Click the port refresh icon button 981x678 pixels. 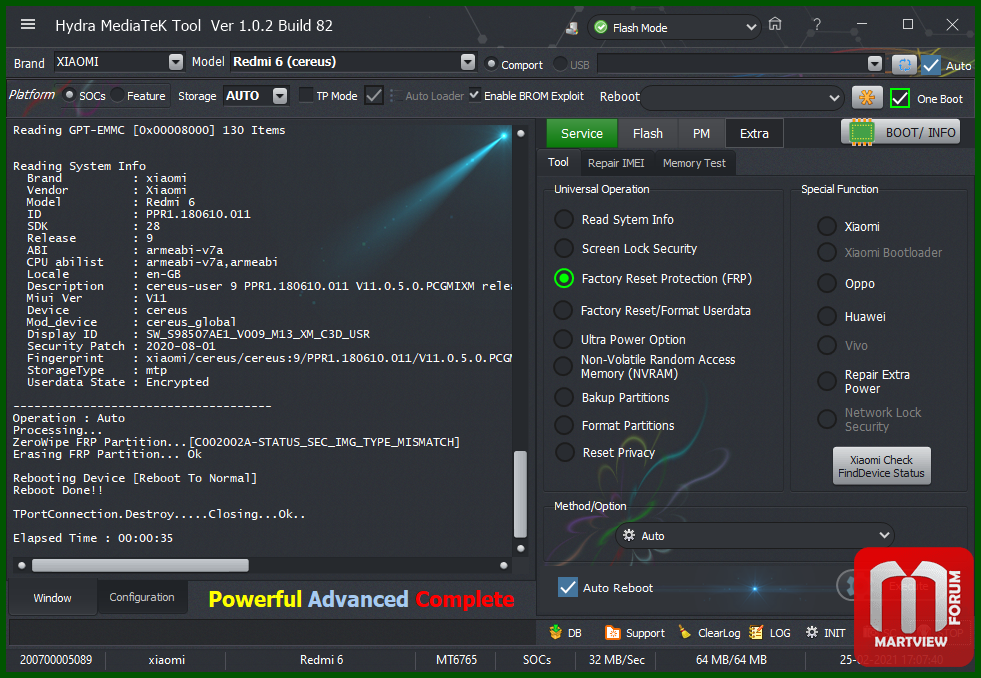click(x=903, y=64)
